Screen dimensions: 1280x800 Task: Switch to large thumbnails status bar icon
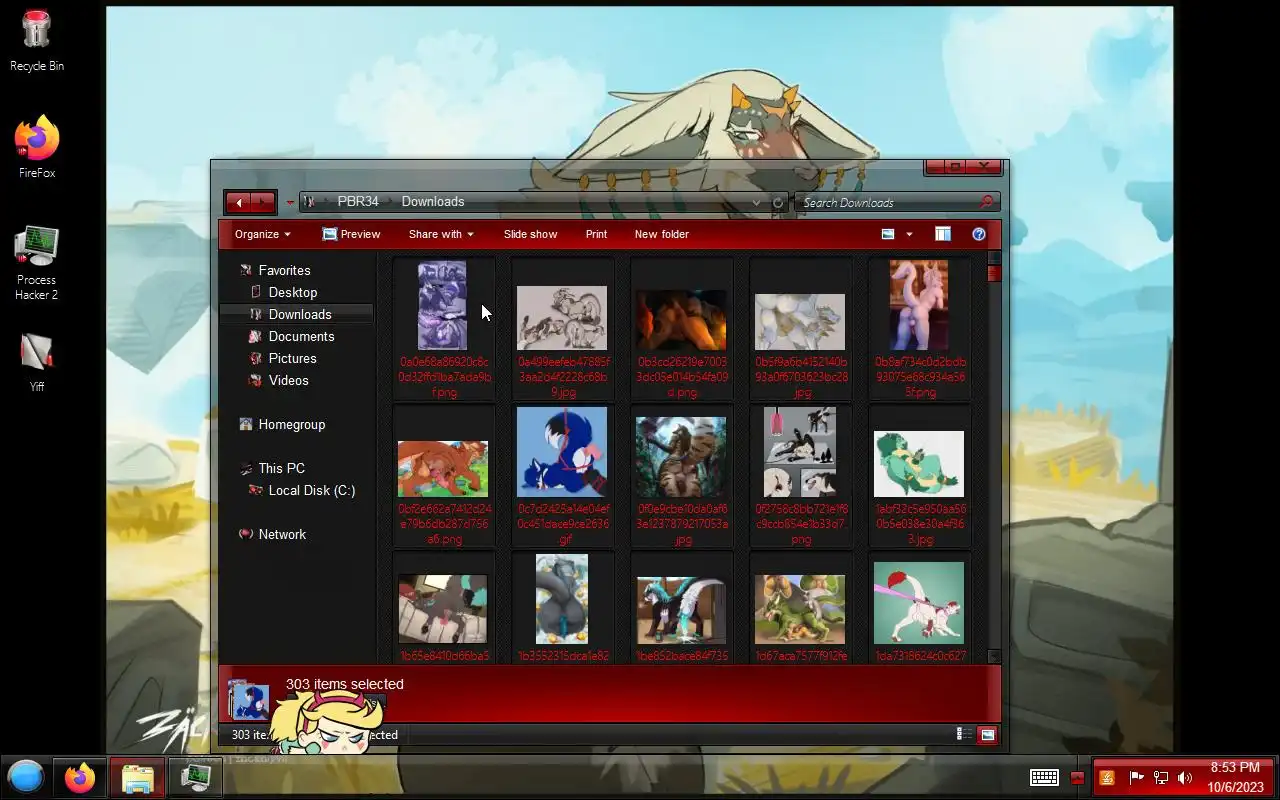pyautogui.click(x=987, y=734)
